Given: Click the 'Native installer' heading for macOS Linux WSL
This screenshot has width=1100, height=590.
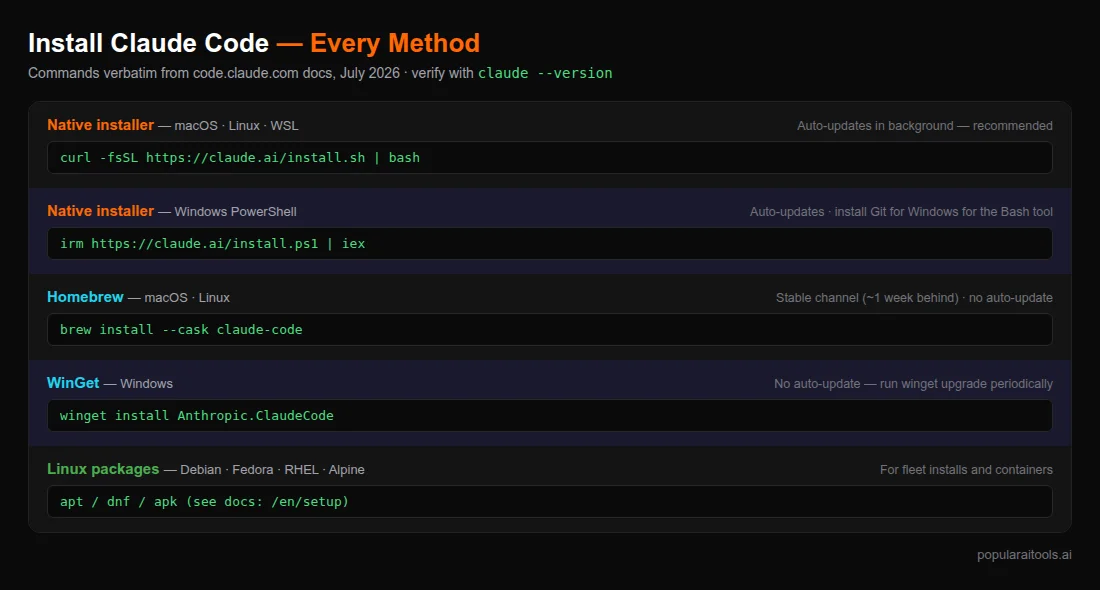Looking at the screenshot, I should click(x=100, y=125).
